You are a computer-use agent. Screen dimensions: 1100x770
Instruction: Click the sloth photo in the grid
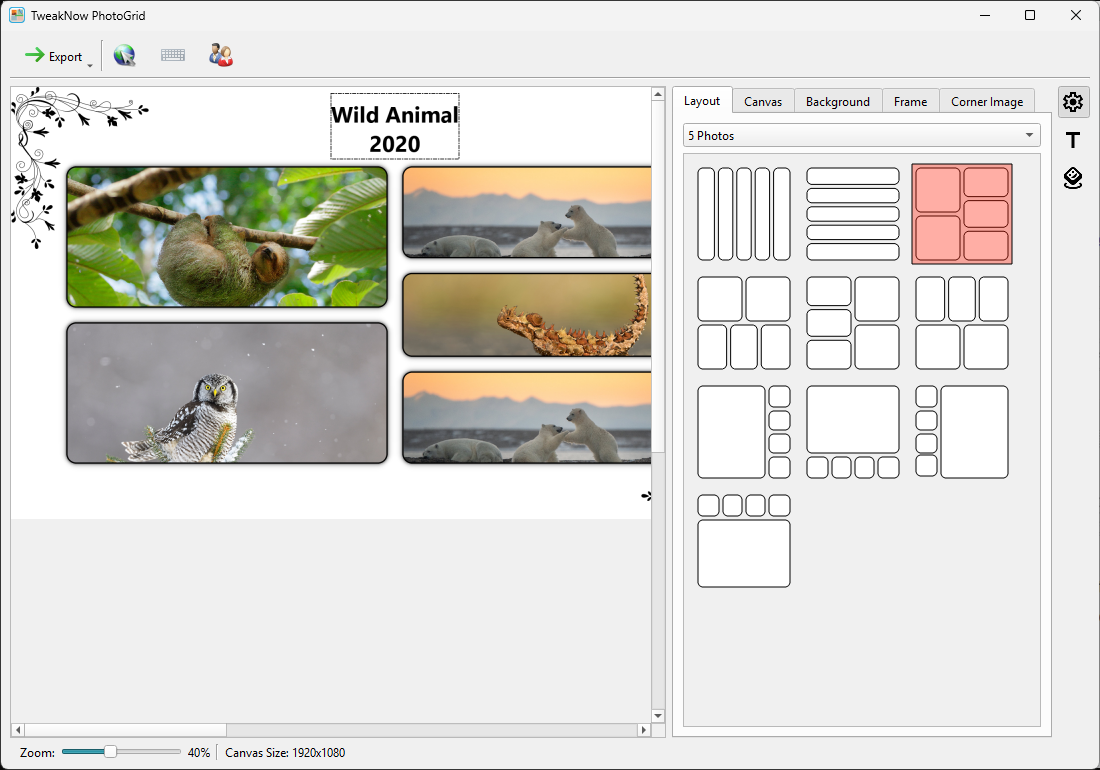click(x=227, y=237)
